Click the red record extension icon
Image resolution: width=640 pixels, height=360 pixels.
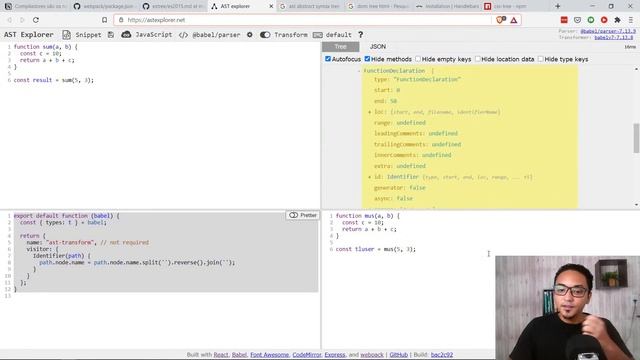point(604,20)
